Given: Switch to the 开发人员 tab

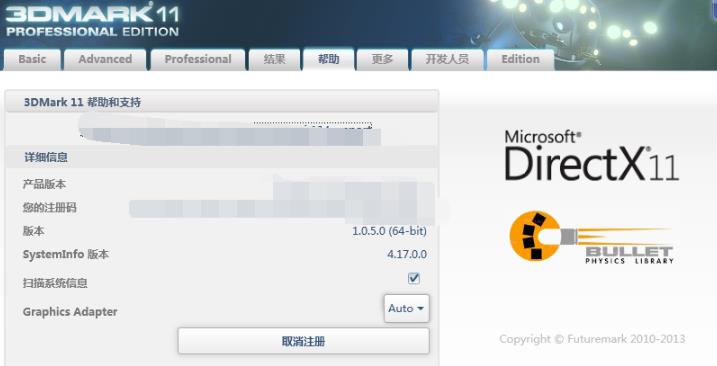Looking at the screenshot, I should pyautogui.click(x=447, y=59).
